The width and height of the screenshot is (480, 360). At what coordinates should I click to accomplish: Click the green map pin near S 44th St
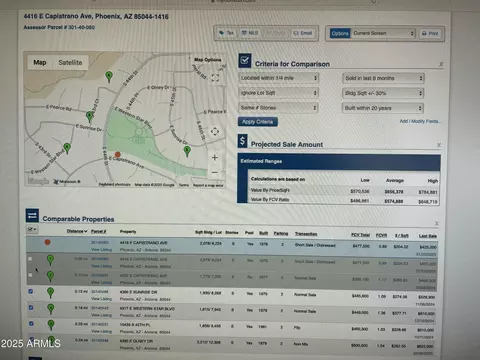click(x=109, y=76)
